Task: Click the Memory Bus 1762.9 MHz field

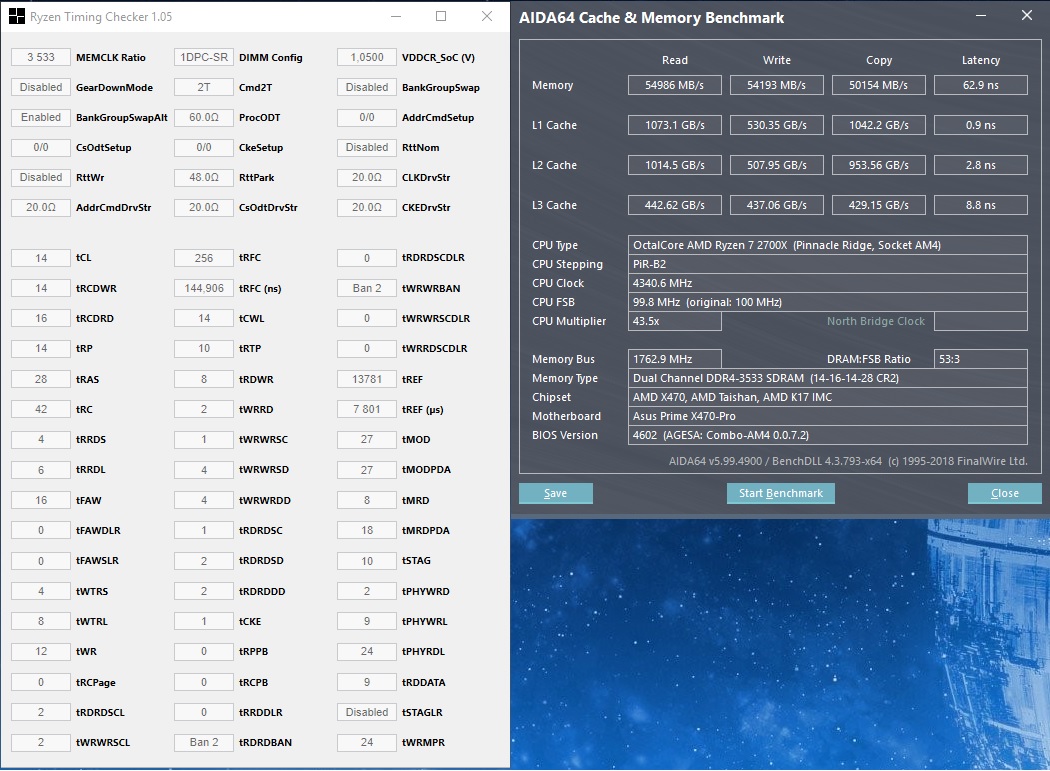Action: 674,359
